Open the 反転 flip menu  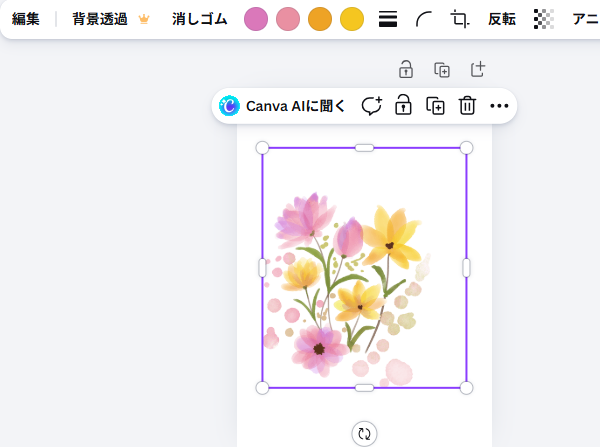tap(502, 19)
